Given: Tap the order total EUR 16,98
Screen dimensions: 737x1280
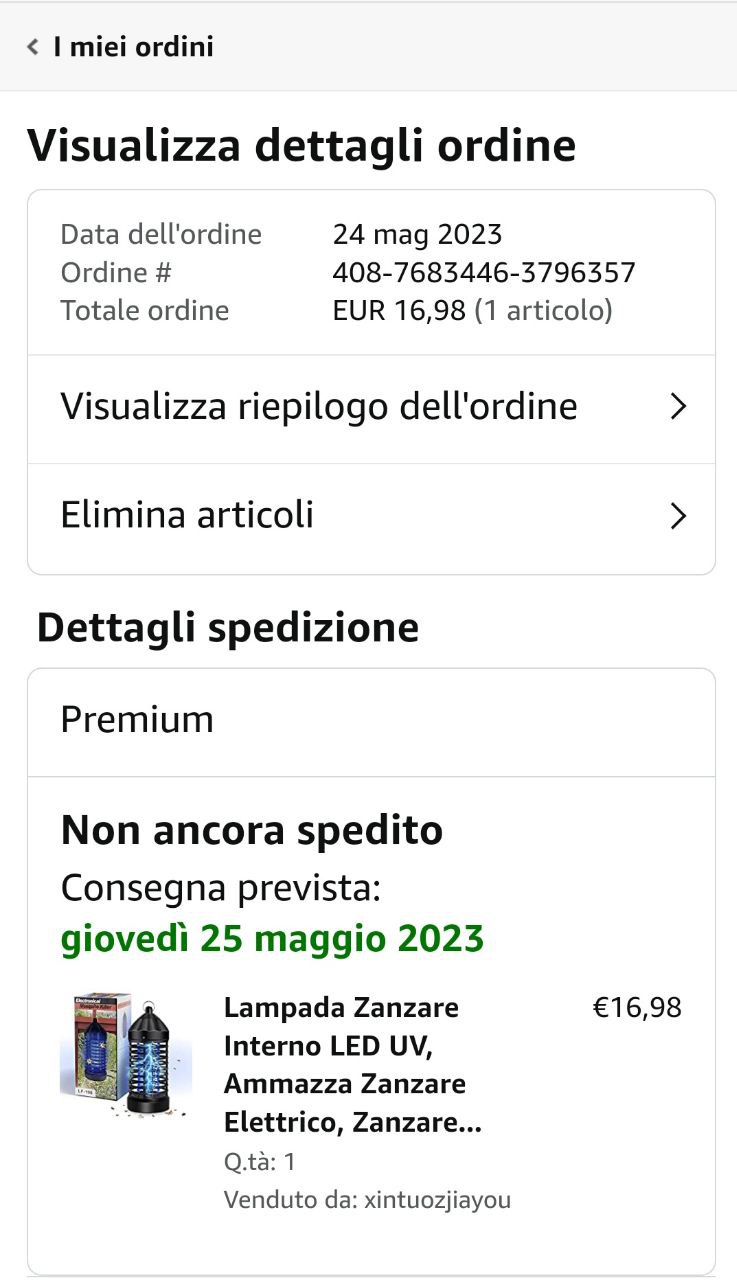Looking at the screenshot, I should tap(399, 311).
